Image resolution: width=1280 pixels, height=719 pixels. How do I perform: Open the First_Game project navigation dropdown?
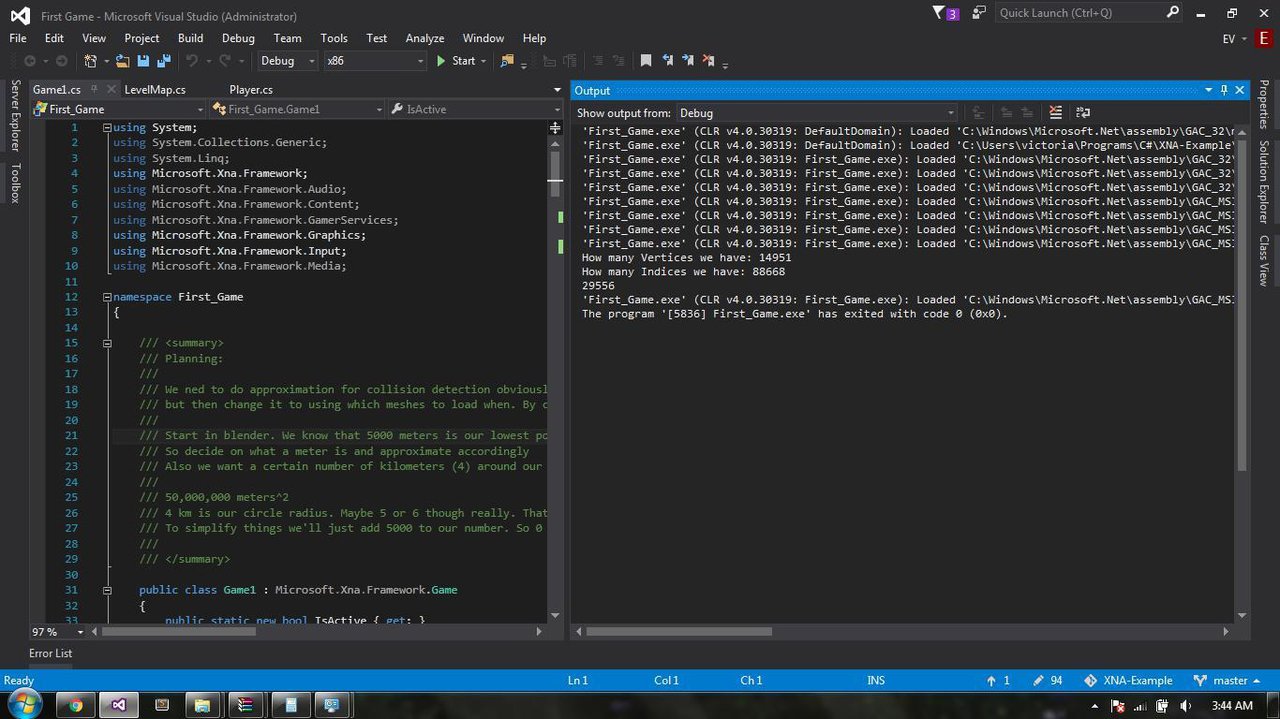(118, 109)
